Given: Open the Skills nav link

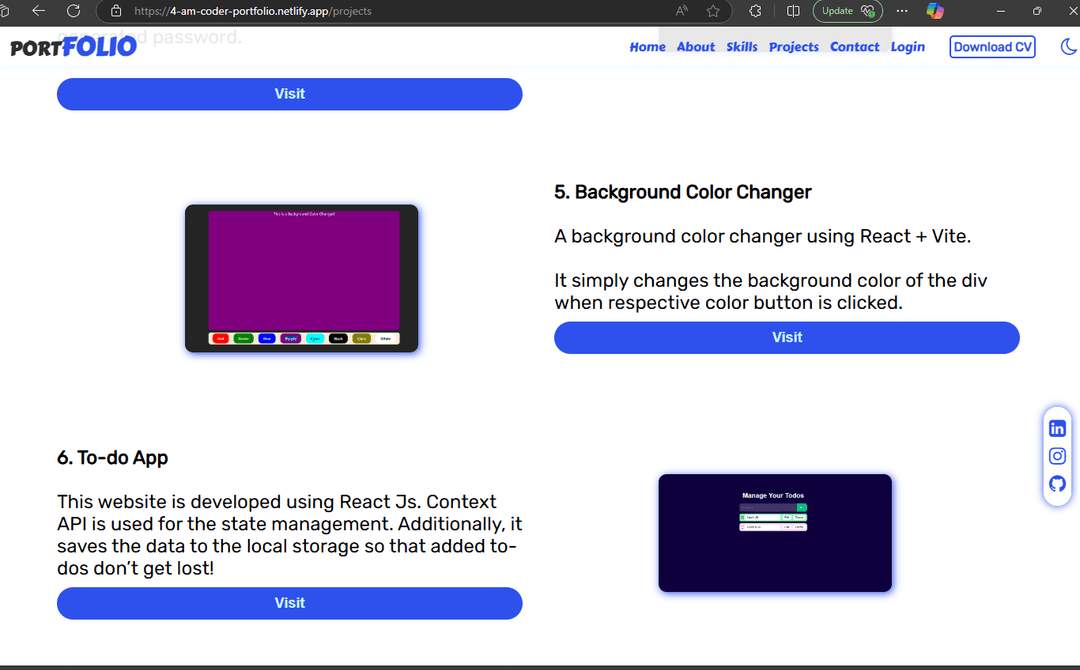Looking at the screenshot, I should (x=742, y=47).
